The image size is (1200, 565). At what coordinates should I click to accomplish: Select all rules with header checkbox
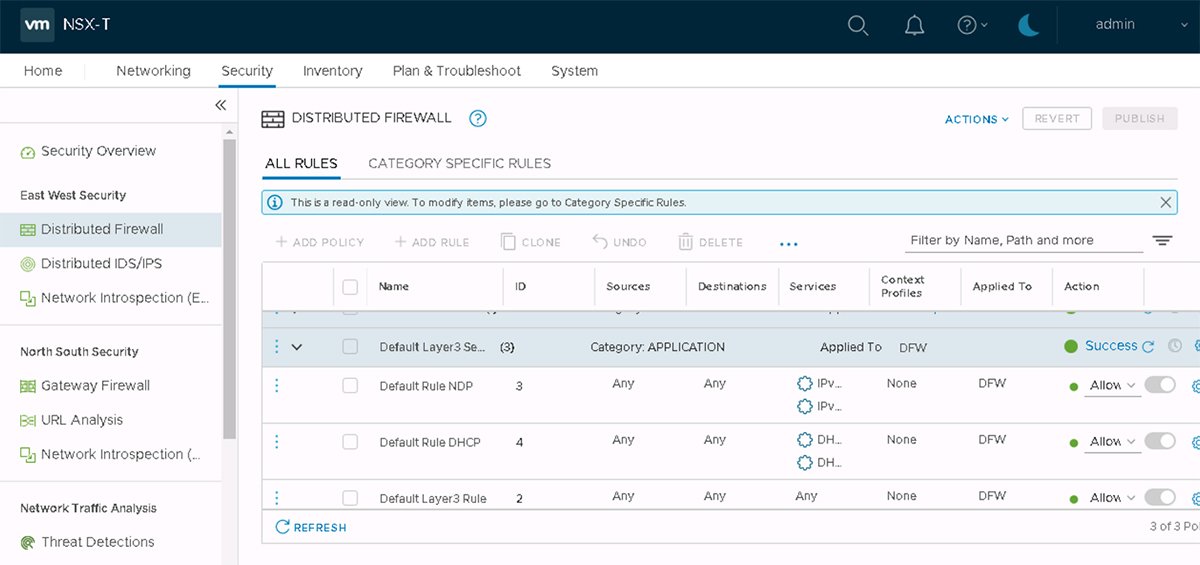point(350,287)
